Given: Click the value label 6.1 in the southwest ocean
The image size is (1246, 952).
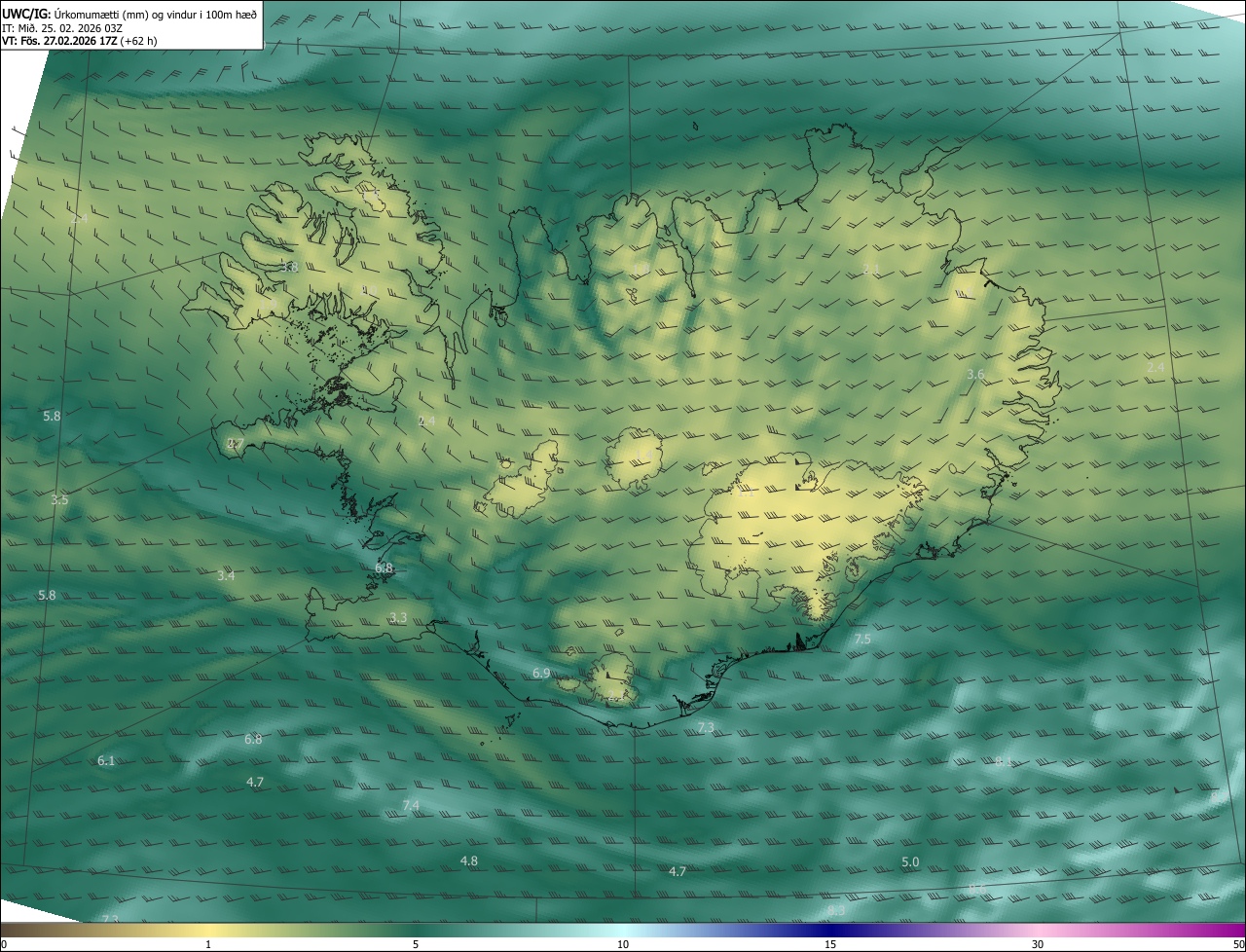Looking at the screenshot, I should [x=106, y=761].
